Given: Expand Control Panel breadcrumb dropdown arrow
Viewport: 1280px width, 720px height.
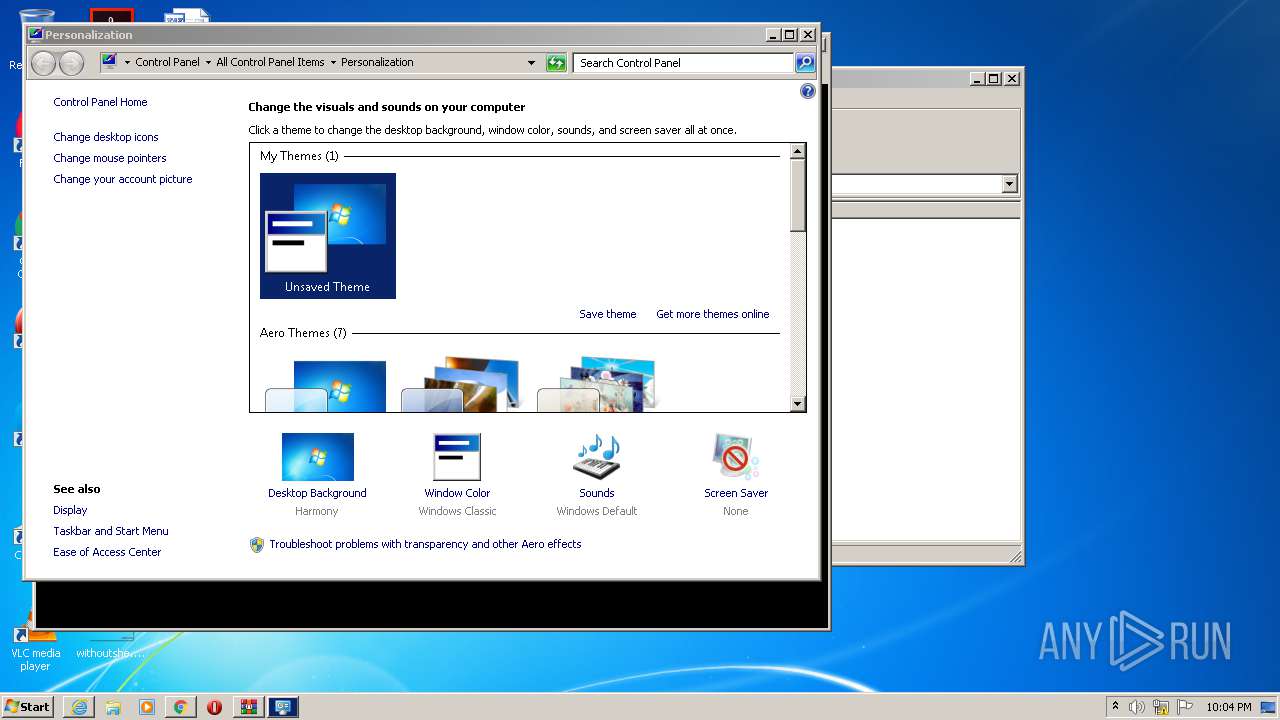Looking at the screenshot, I should pyautogui.click(x=208, y=62).
